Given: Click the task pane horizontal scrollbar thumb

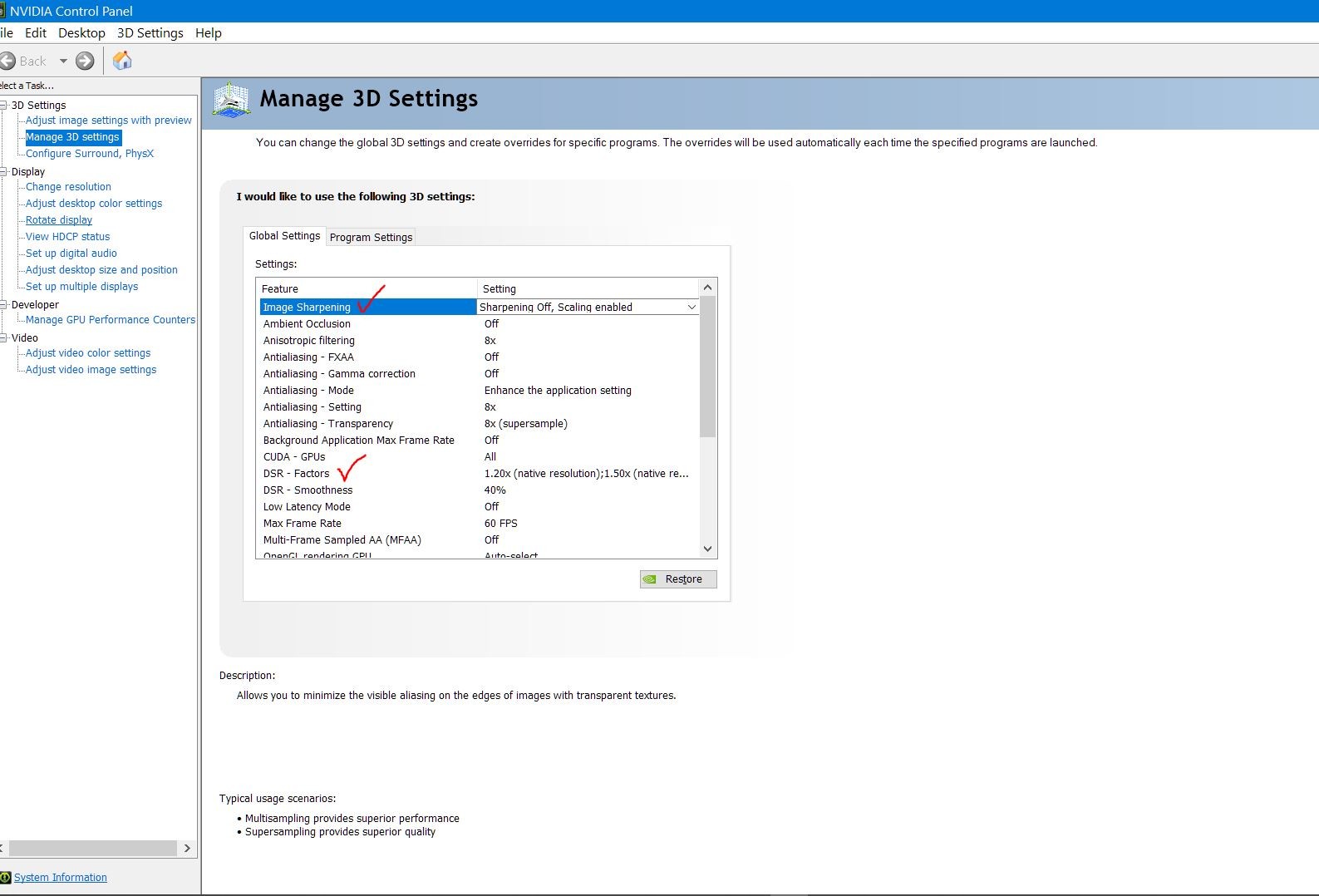Looking at the screenshot, I should [x=93, y=849].
